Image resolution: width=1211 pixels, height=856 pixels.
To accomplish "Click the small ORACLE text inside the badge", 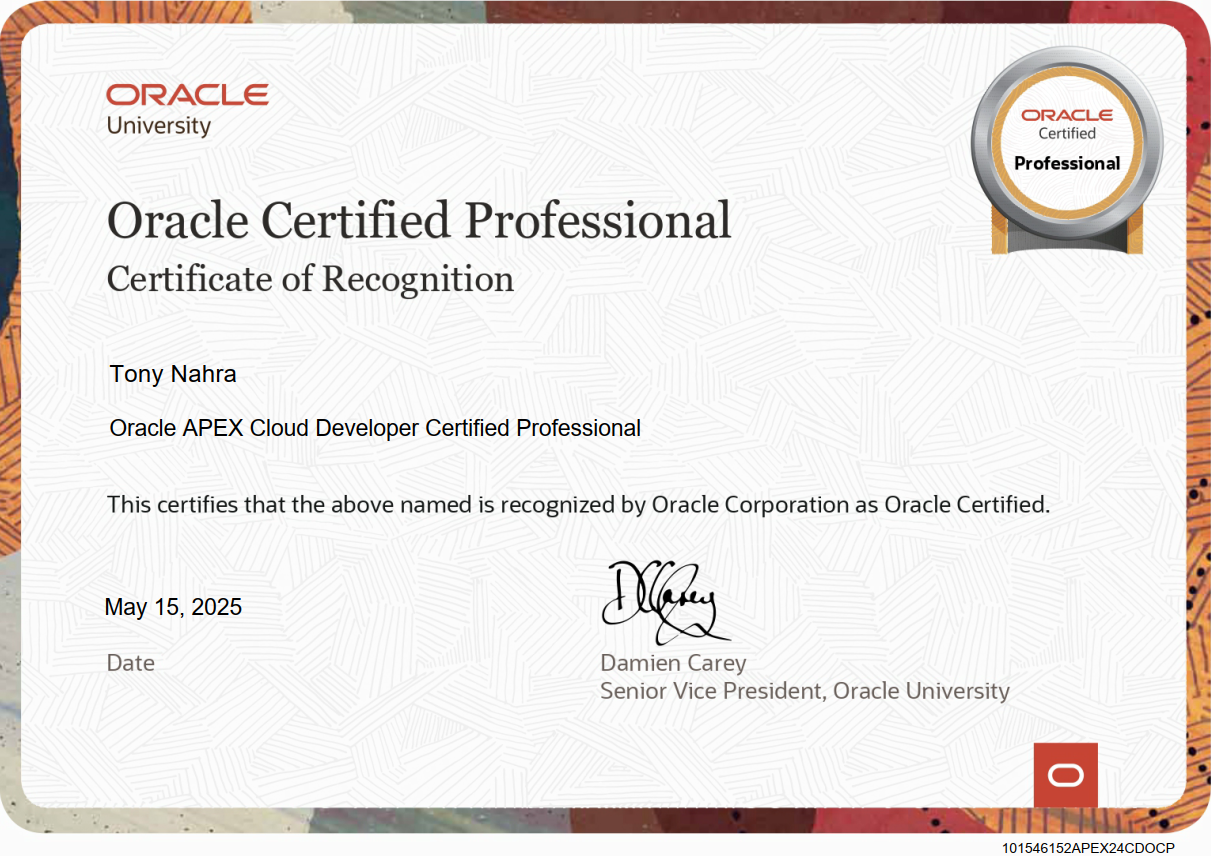I will [1067, 116].
